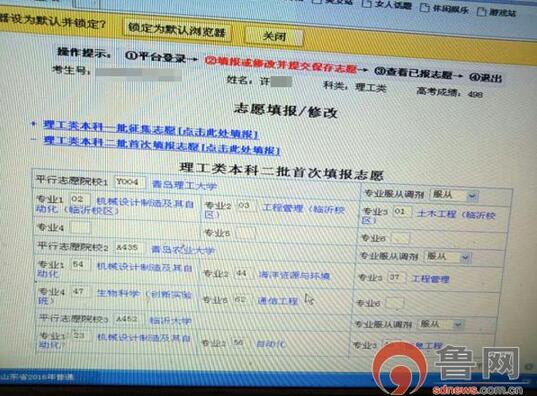Open the 女人话题 bookmark
Viewport: 537px width, 396px height.
coord(387,5)
